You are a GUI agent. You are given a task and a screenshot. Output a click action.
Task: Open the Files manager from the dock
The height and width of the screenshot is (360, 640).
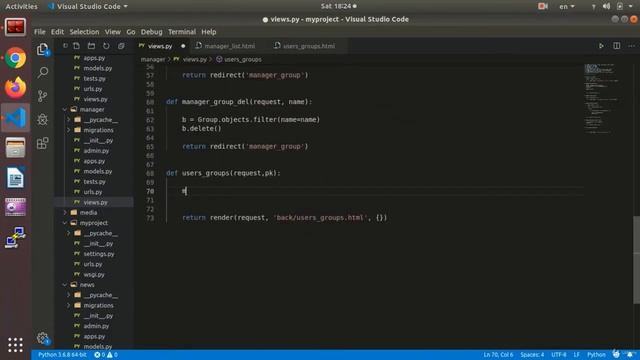16,147
